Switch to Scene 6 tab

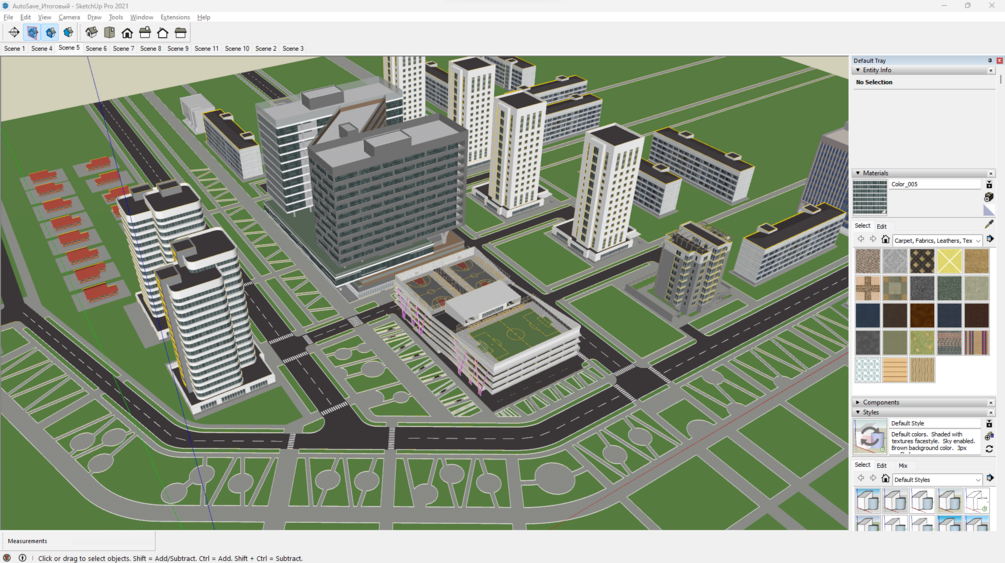[96, 48]
